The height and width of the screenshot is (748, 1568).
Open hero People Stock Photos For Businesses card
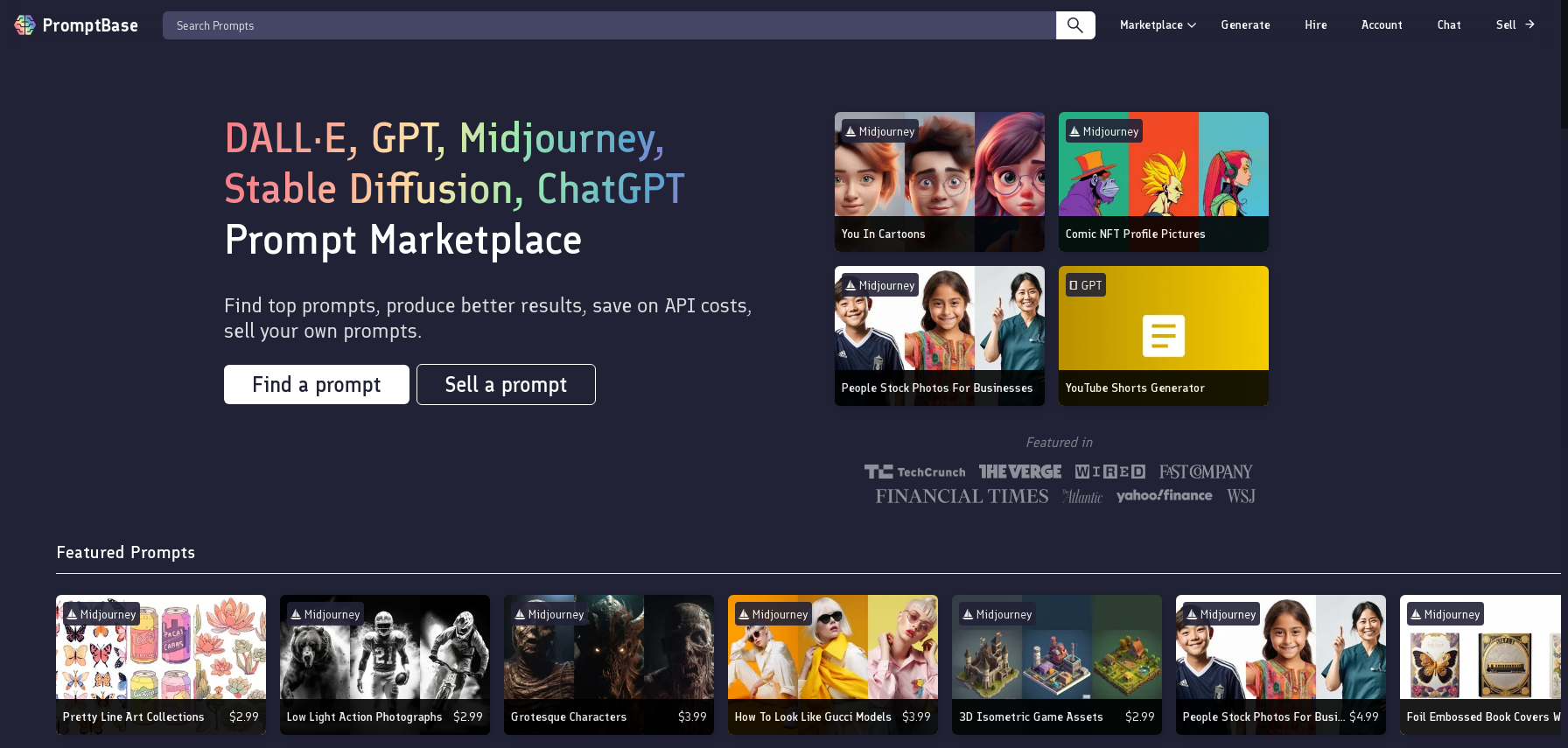[x=940, y=336]
